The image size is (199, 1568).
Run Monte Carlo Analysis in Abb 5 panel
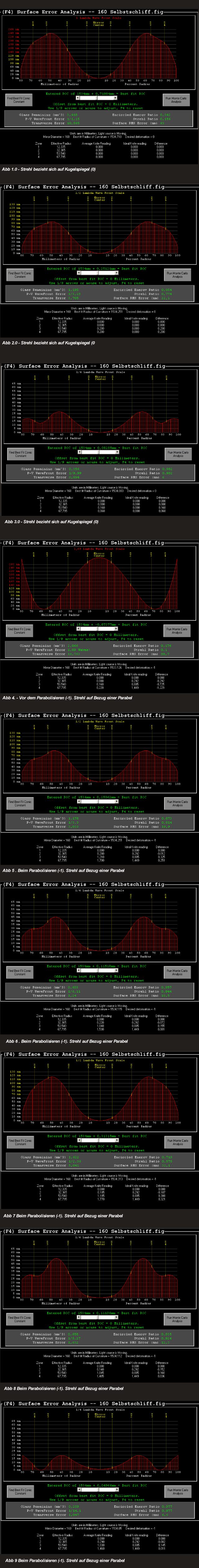point(177,804)
